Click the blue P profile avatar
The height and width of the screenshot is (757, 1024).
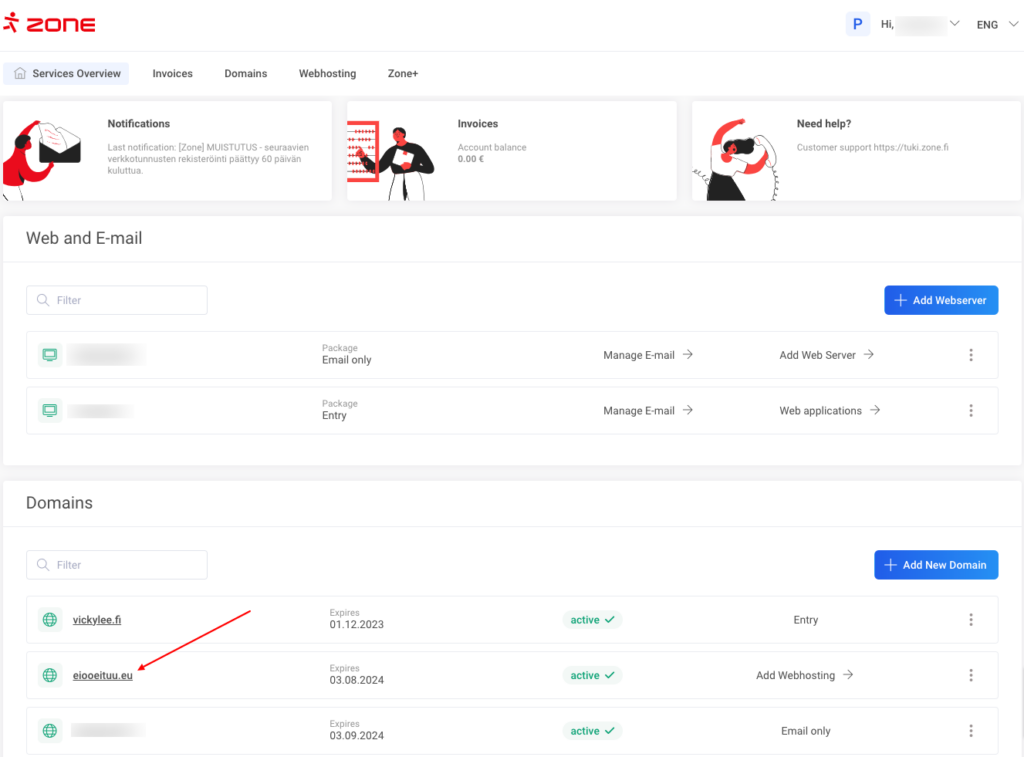click(x=857, y=24)
